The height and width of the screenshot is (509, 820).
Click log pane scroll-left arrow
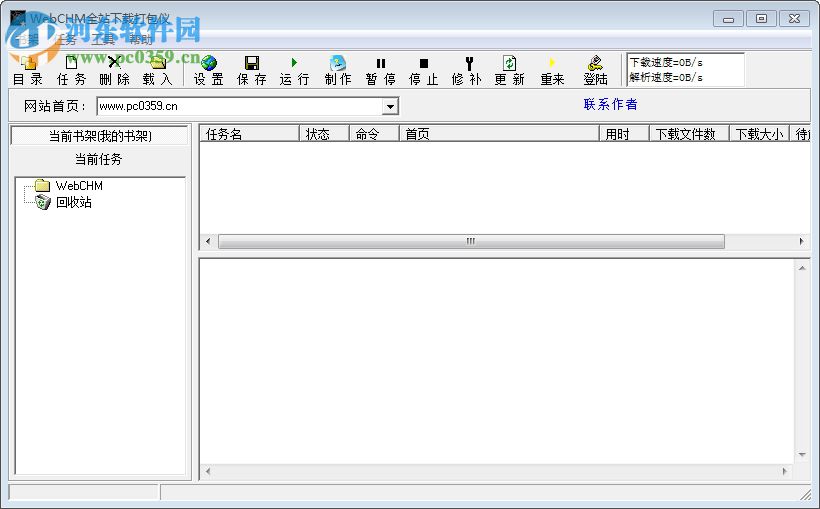coord(208,471)
